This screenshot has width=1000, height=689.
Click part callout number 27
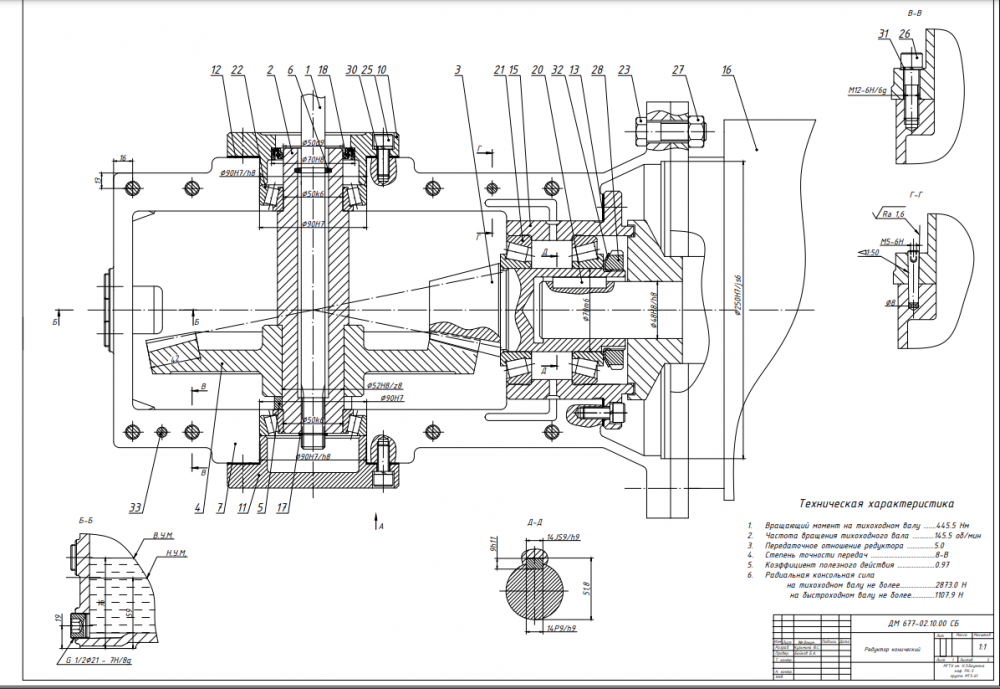tap(678, 70)
